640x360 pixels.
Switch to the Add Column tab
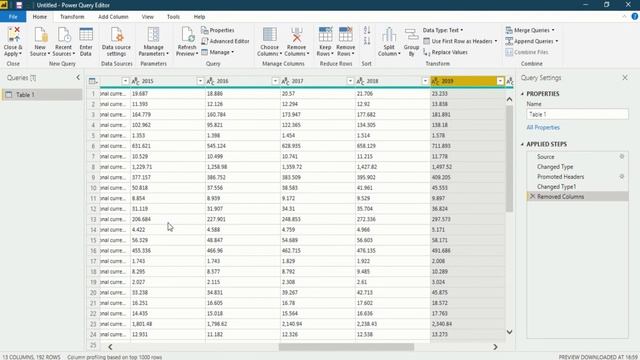tap(113, 17)
